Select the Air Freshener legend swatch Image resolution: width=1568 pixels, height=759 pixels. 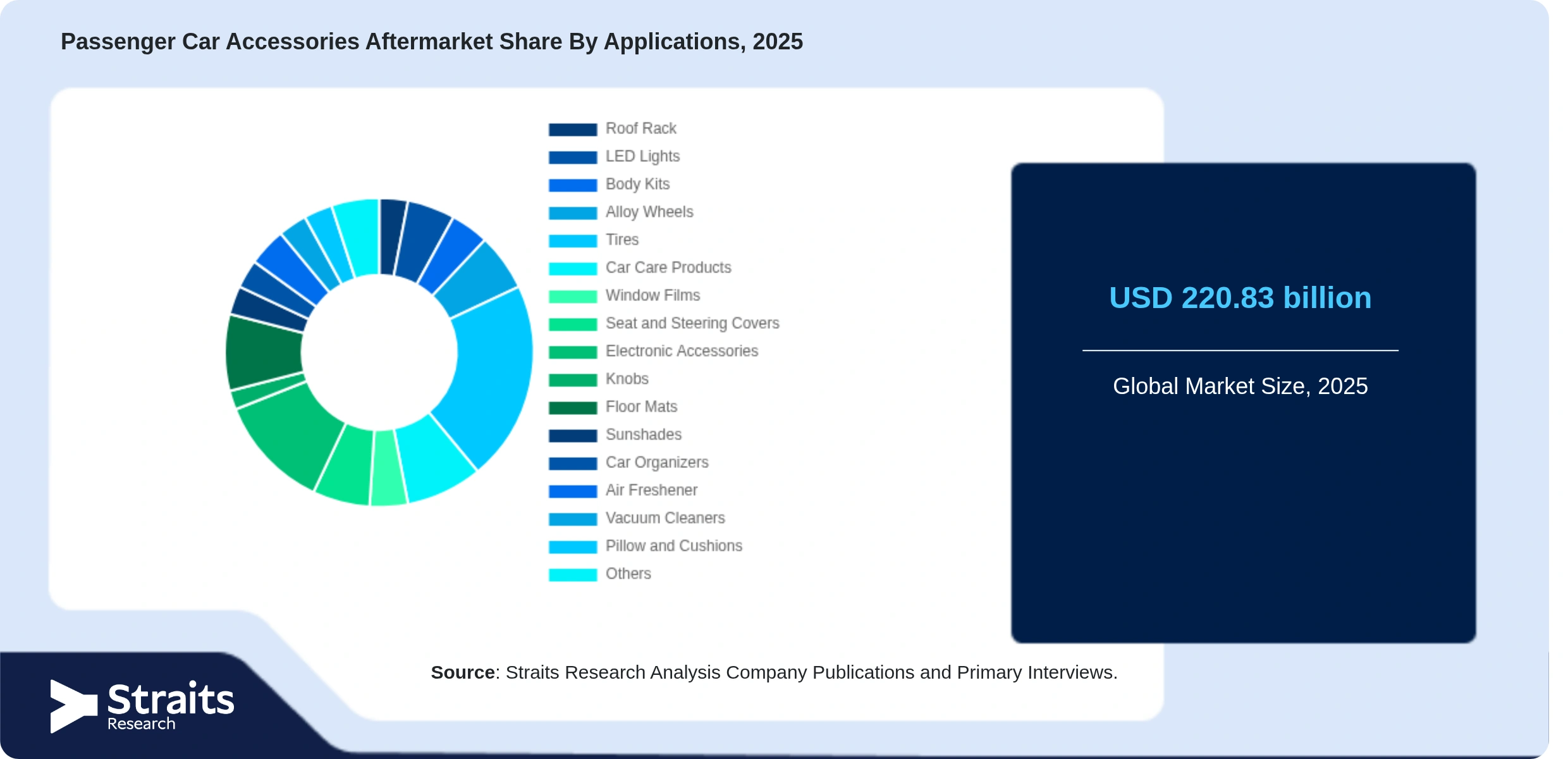573,491
